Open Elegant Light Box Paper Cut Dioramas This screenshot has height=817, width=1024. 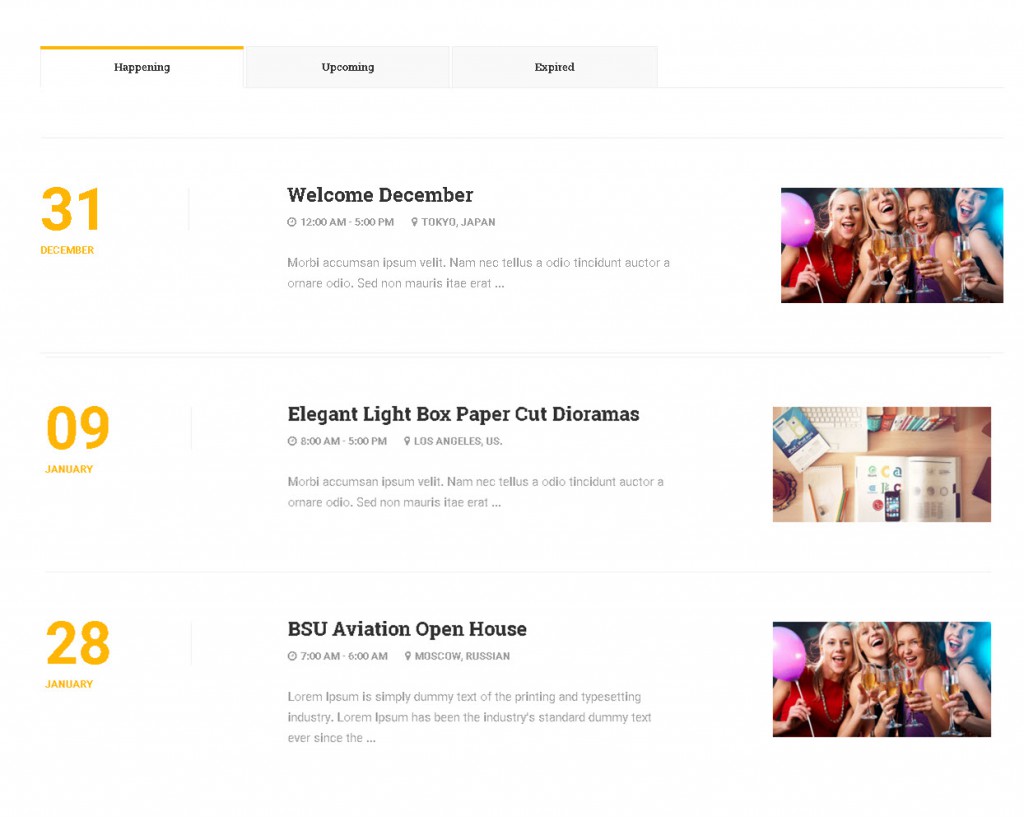[x=463, y=414]
